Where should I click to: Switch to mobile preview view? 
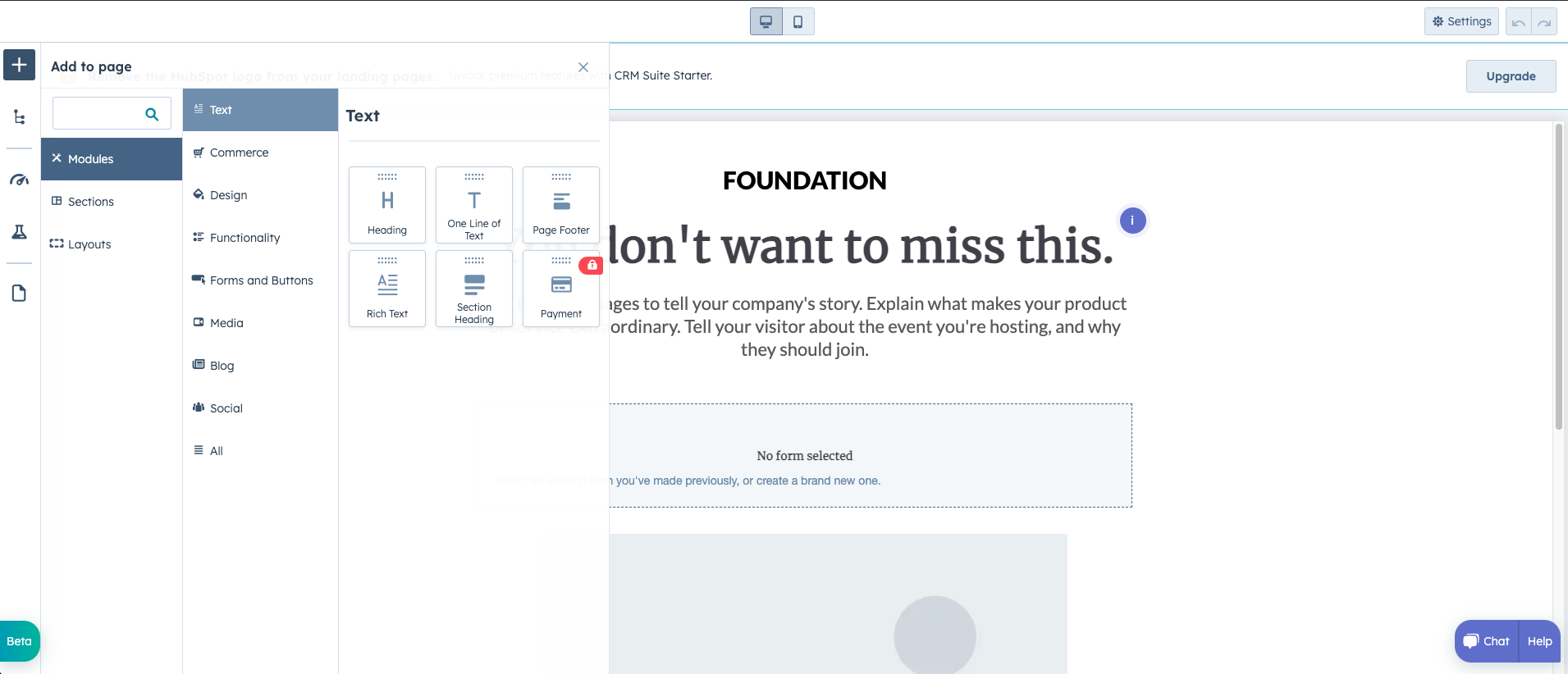coord(798,21)
